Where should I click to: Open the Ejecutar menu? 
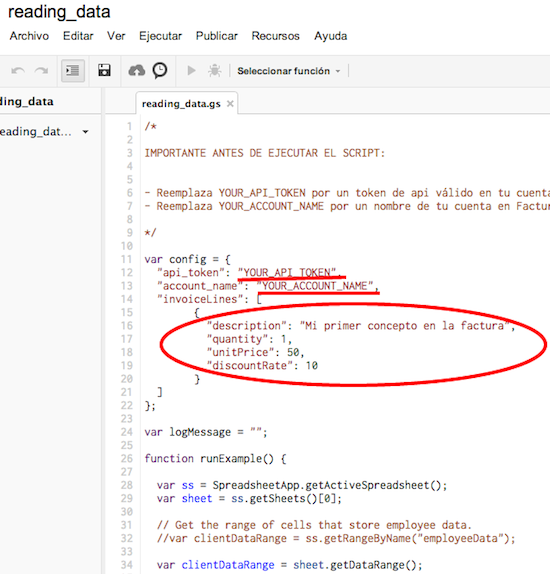(x=160, y=36)
